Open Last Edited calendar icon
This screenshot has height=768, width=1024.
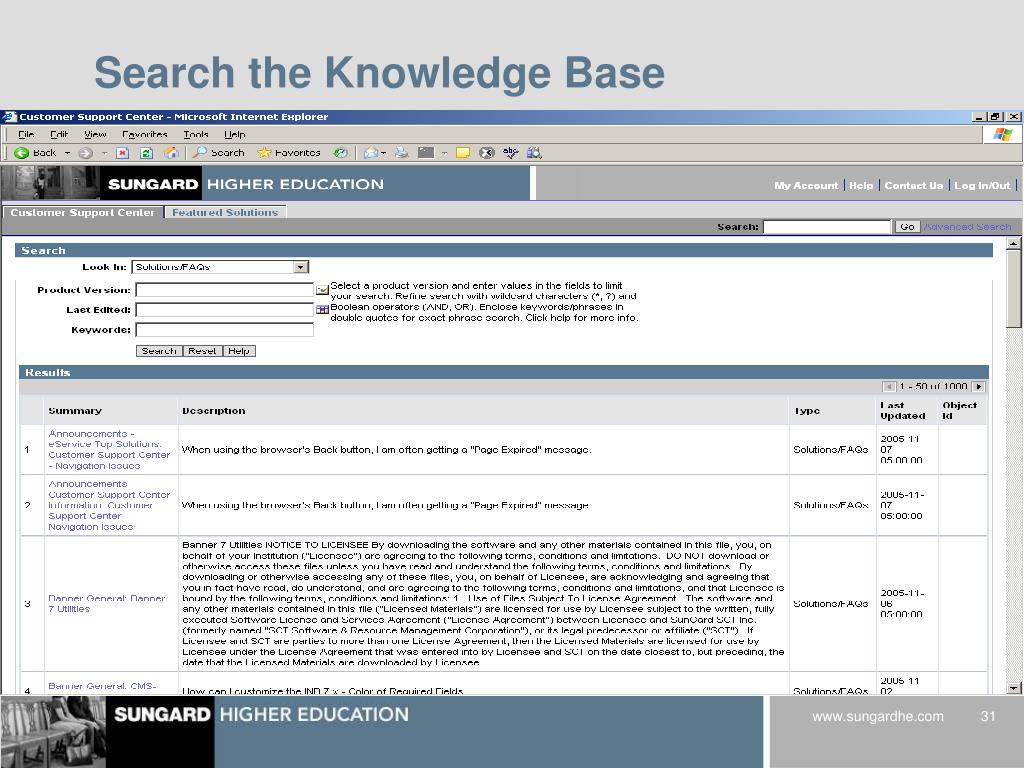(322, 310)
